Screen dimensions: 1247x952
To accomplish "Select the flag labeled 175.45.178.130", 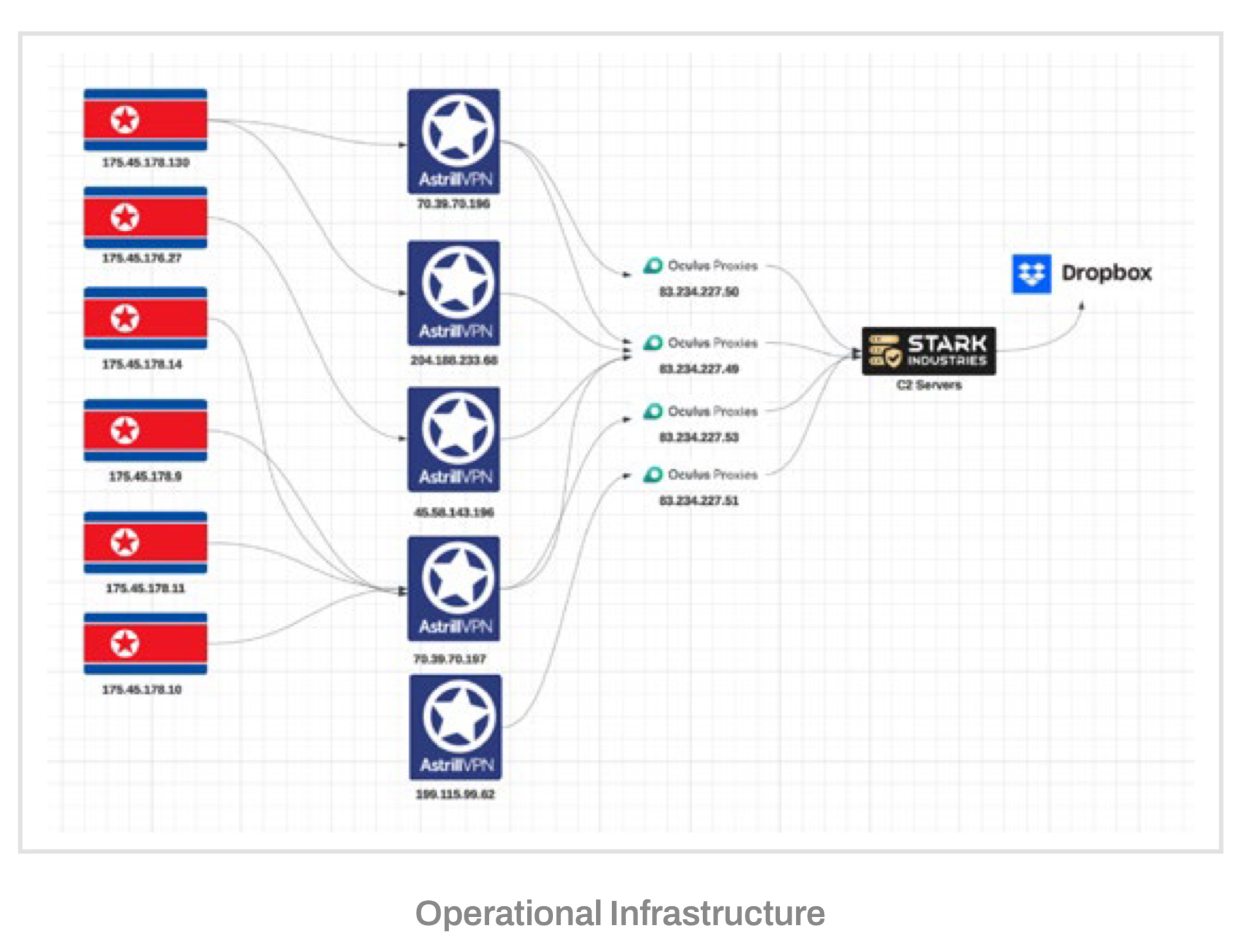I will tap(145, 120).
